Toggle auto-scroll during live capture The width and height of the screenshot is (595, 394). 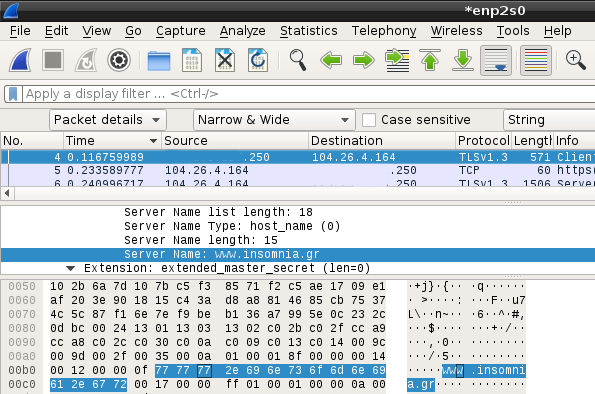(496, 60)
